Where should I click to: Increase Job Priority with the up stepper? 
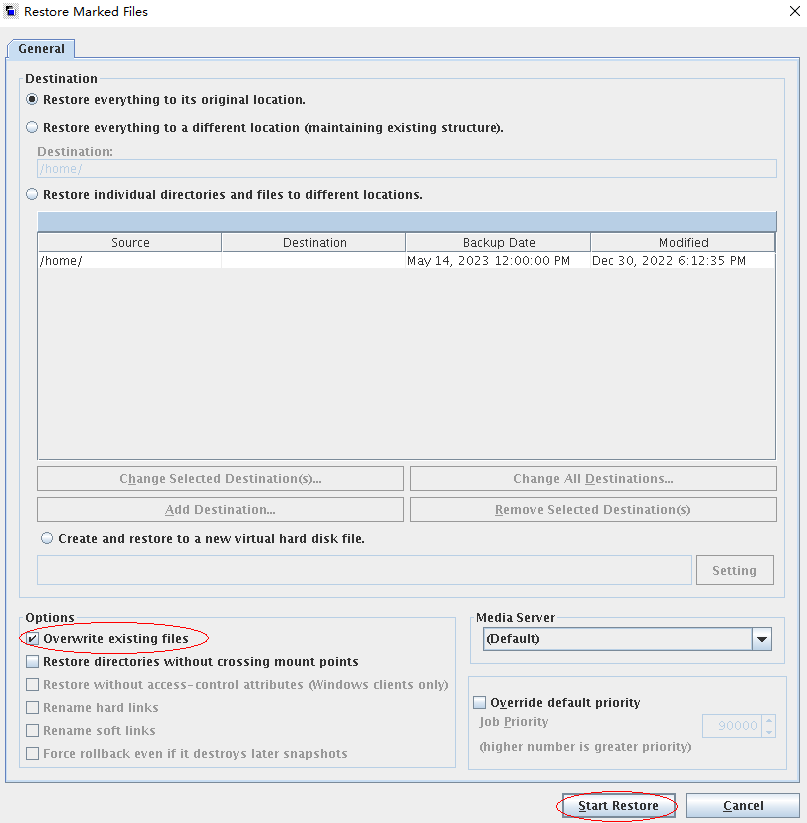pos(768,720)
